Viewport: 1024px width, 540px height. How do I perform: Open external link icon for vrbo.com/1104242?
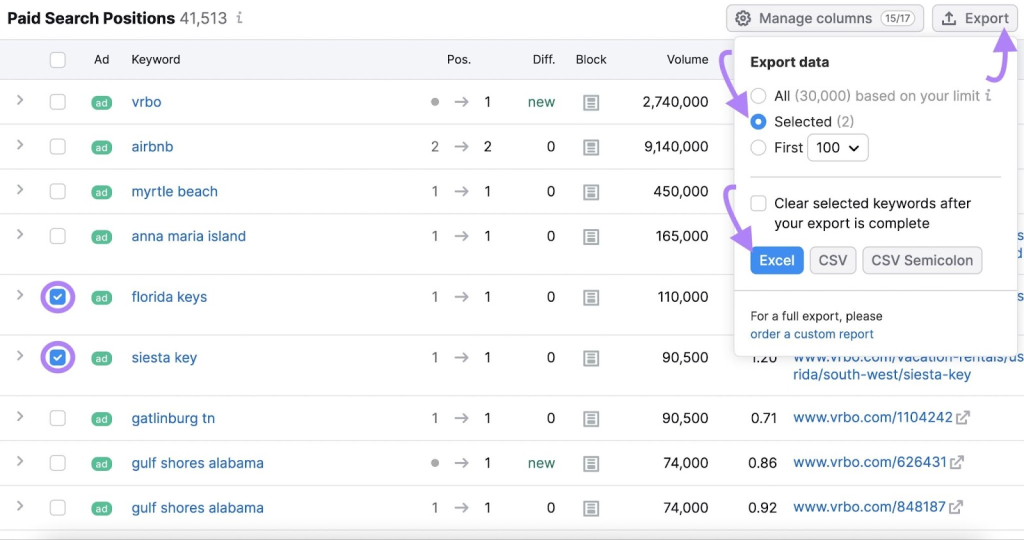click(x=962, y=418)
